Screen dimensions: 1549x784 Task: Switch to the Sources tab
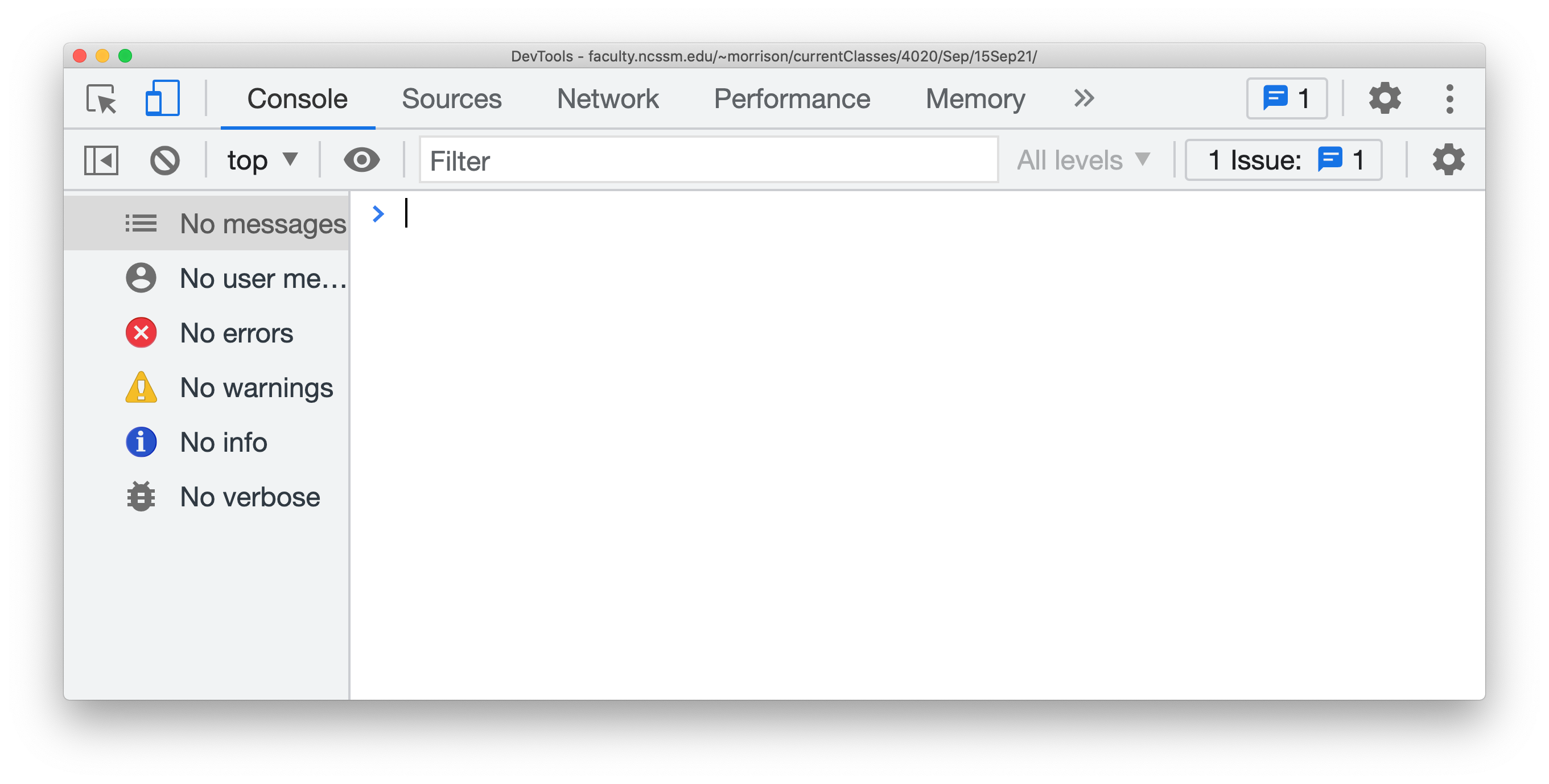pos(452,98)
